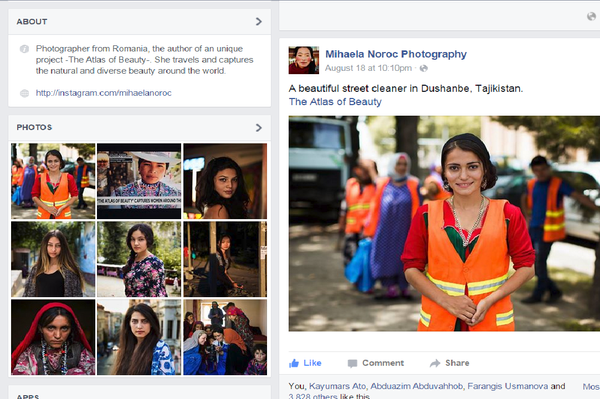Open the August 18 post timestamp
The image size is (600, 399).
coord(368,68)
